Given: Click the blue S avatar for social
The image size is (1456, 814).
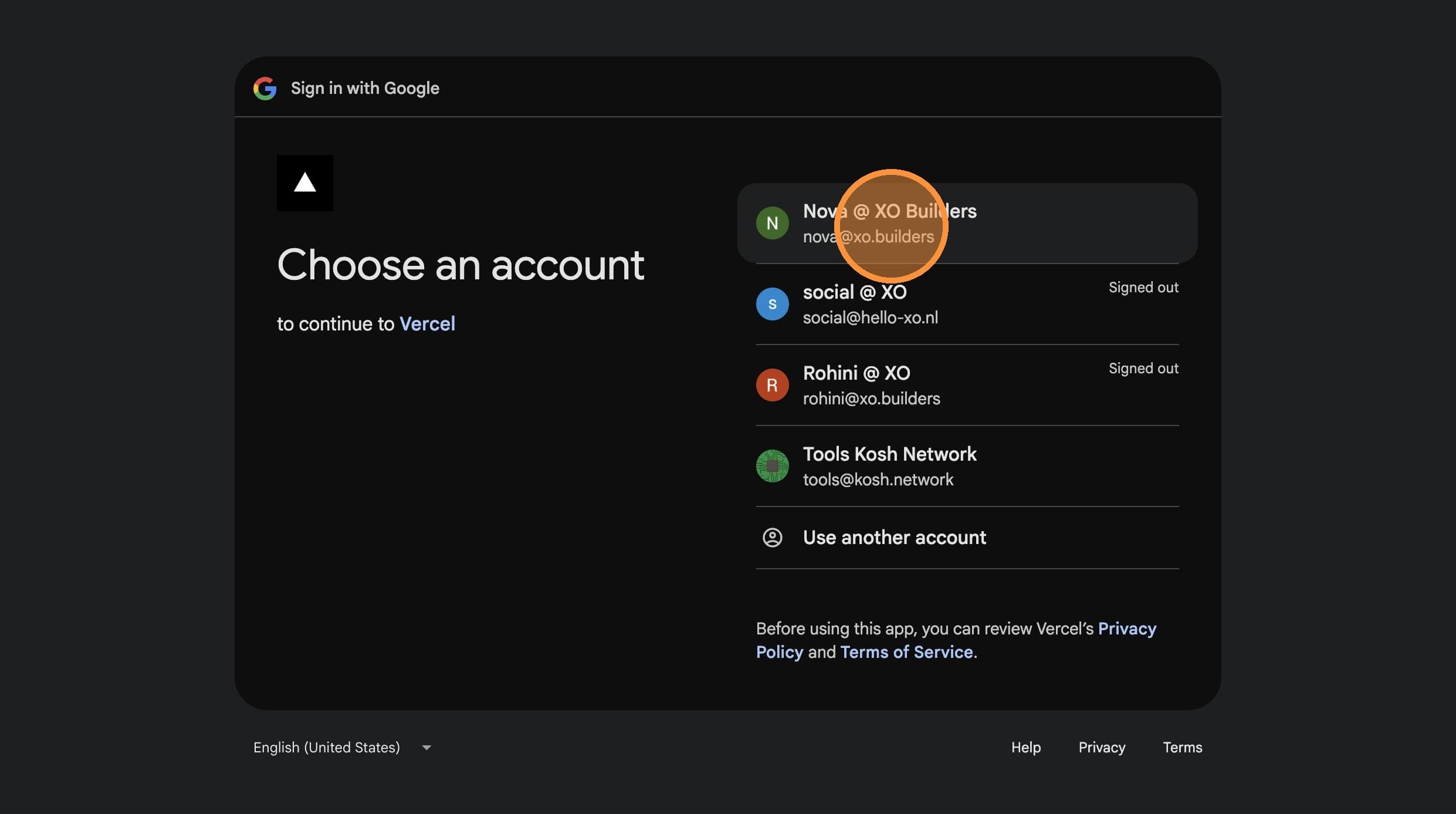Looking at the screenshot, I should [772, 304].
